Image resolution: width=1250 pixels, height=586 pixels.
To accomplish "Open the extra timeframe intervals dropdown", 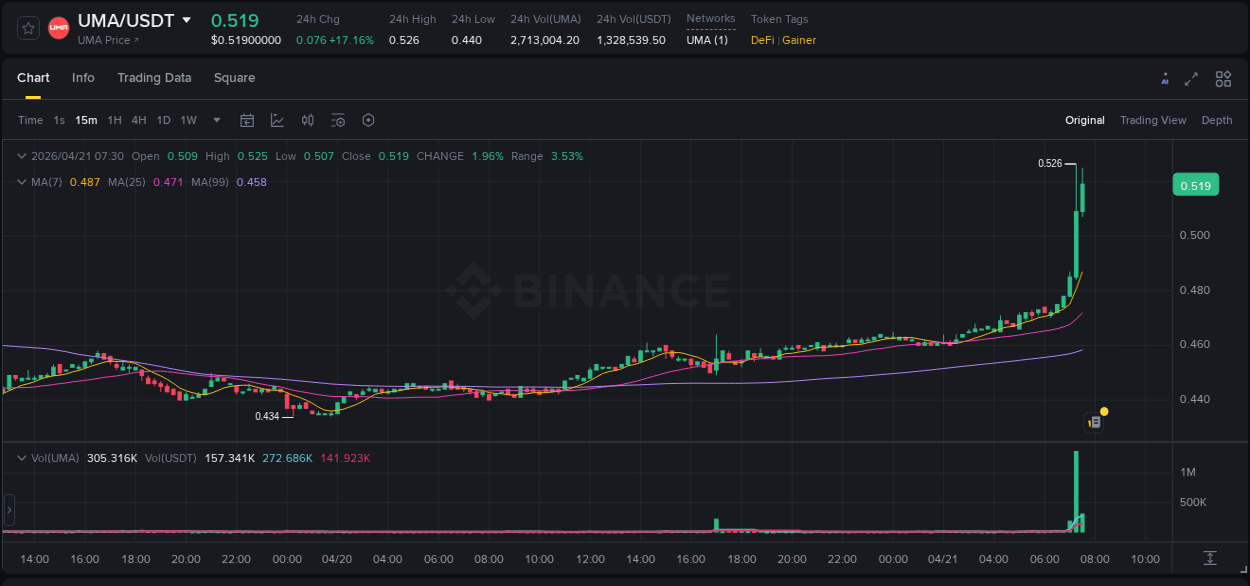I will click(215, 120).
